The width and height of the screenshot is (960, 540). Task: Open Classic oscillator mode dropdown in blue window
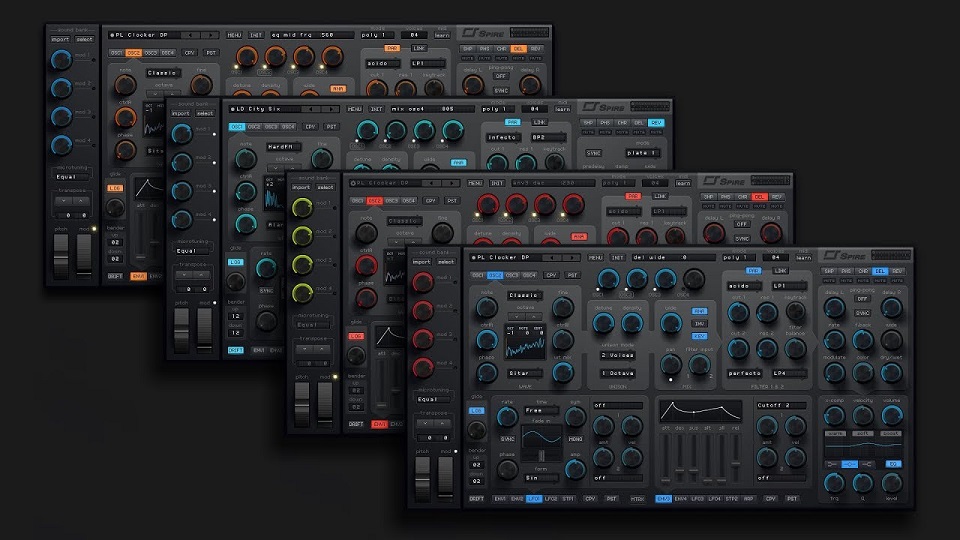tap(524, 295)
